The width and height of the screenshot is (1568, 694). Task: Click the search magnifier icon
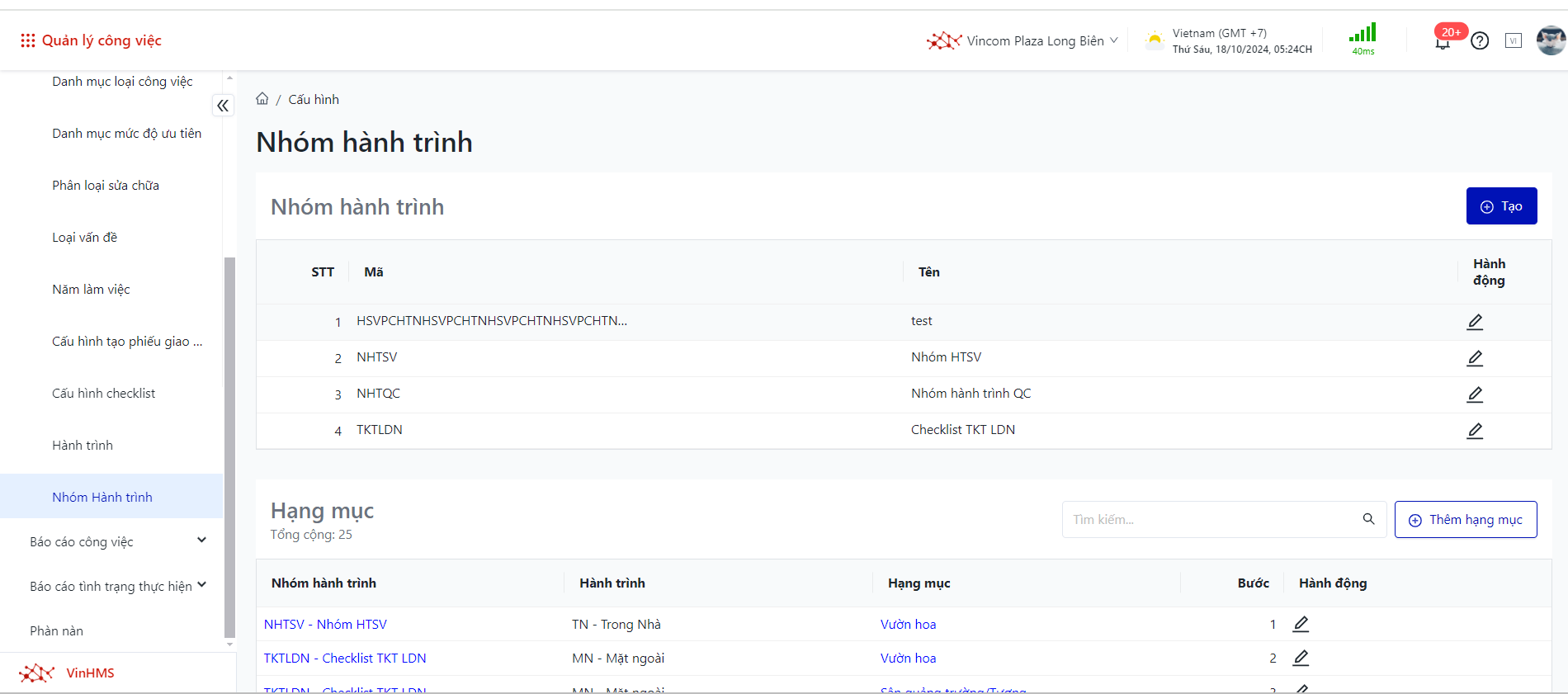[x=1368, y=519]
